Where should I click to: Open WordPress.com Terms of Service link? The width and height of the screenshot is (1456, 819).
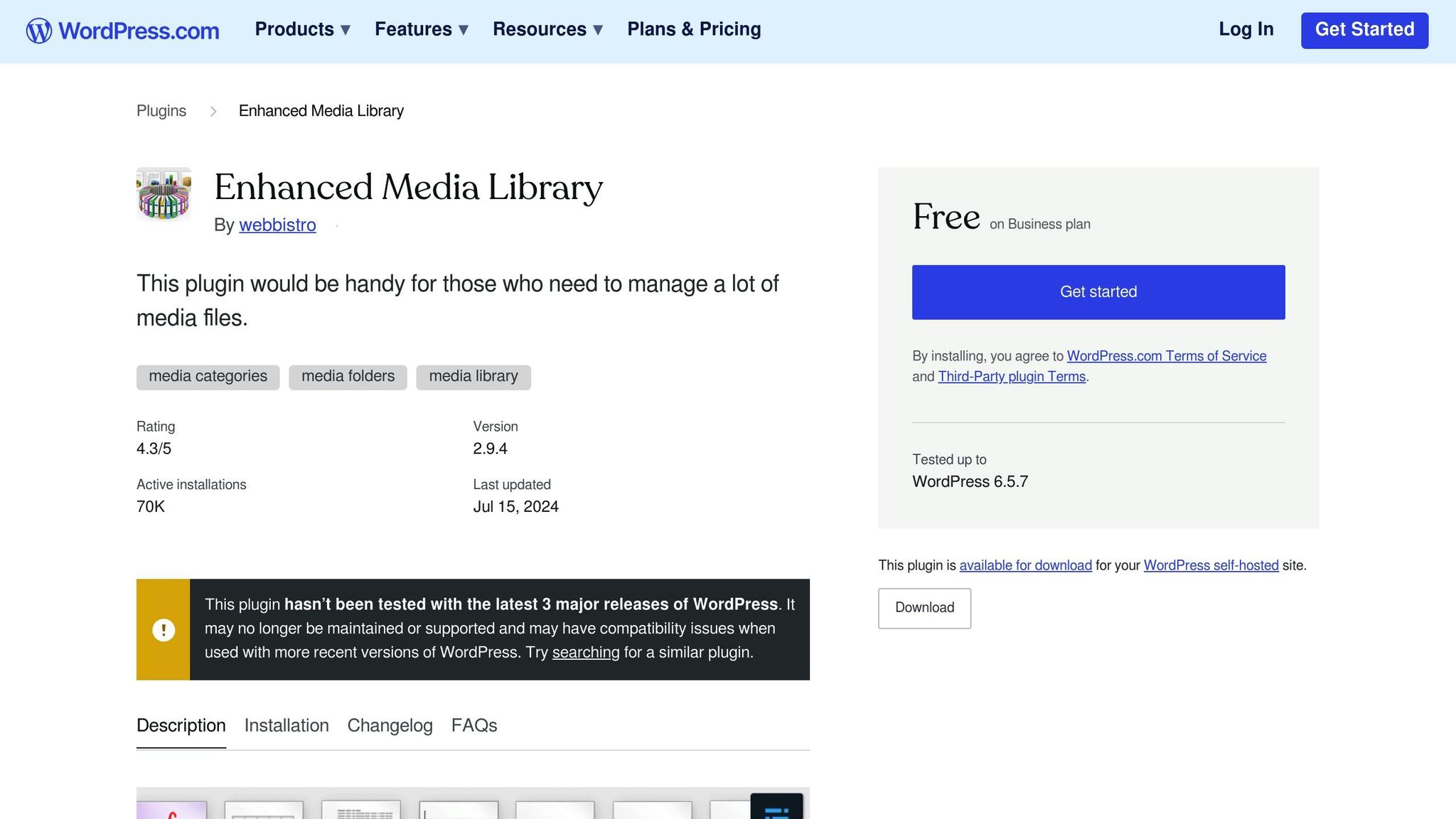[x=1166, y=356]
